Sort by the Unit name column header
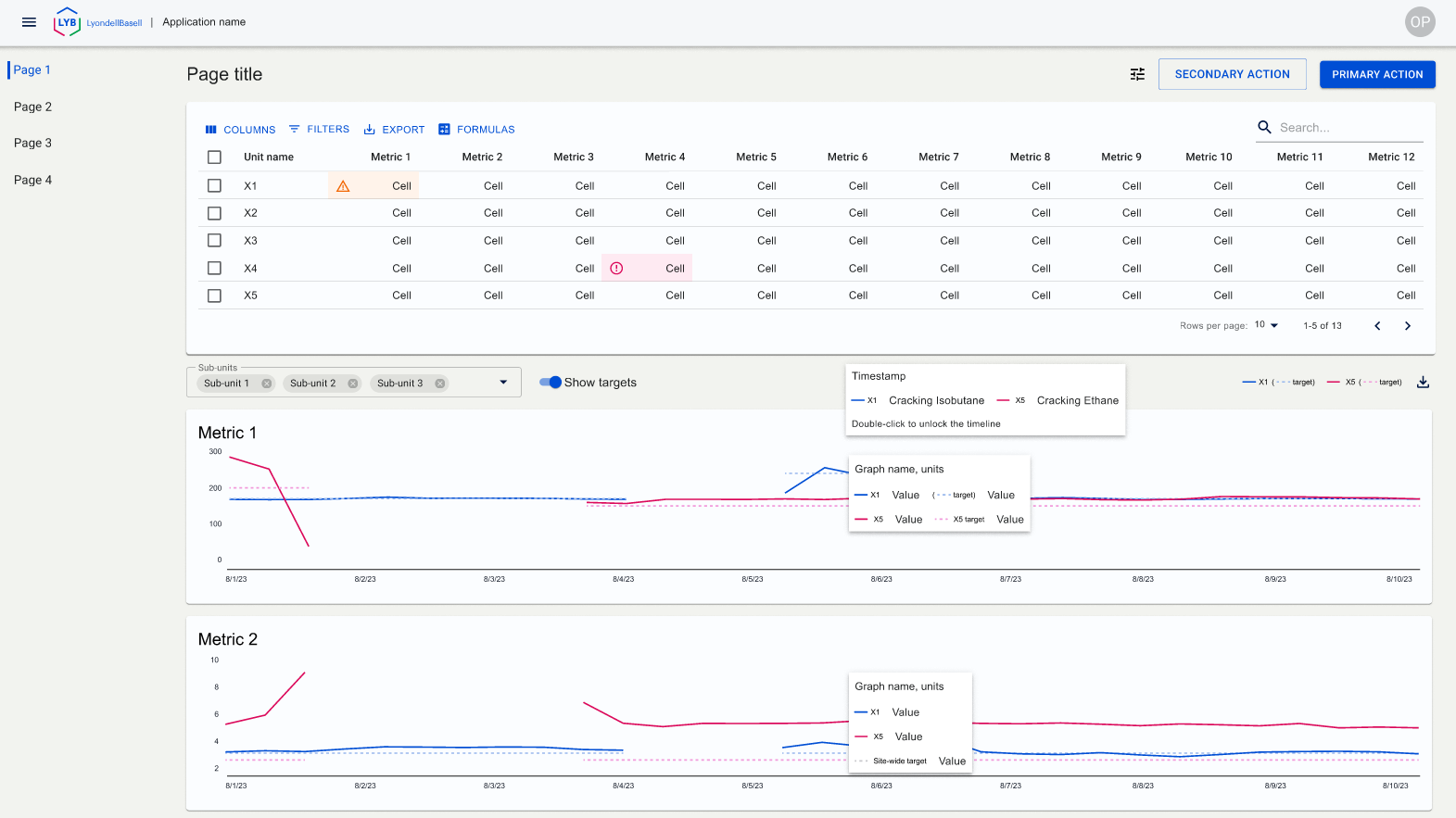The image size is (1456, 818). (269, 157)
